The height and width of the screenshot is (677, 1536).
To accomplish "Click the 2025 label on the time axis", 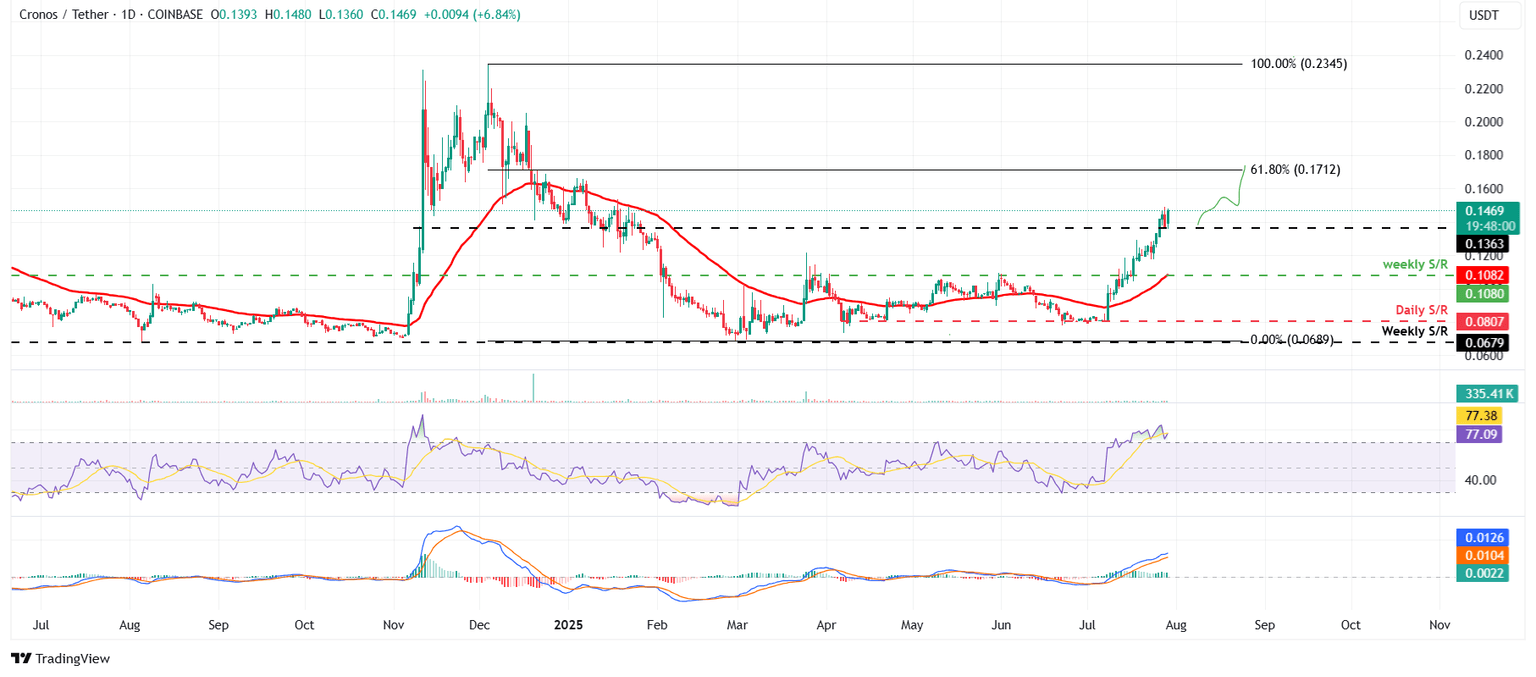I will pos(569,624).
